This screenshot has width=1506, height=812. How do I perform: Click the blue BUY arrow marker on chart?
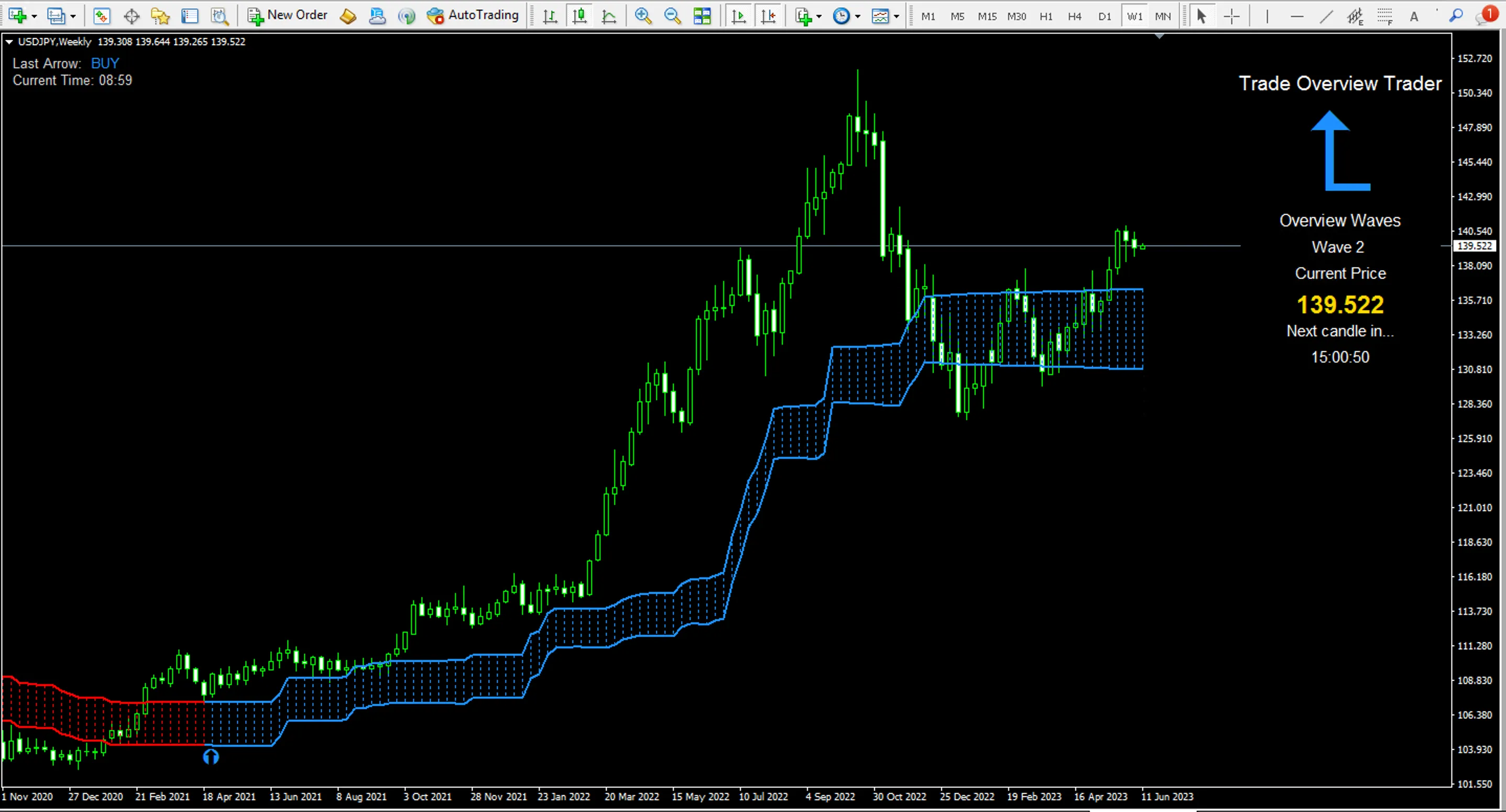(211, 757)
